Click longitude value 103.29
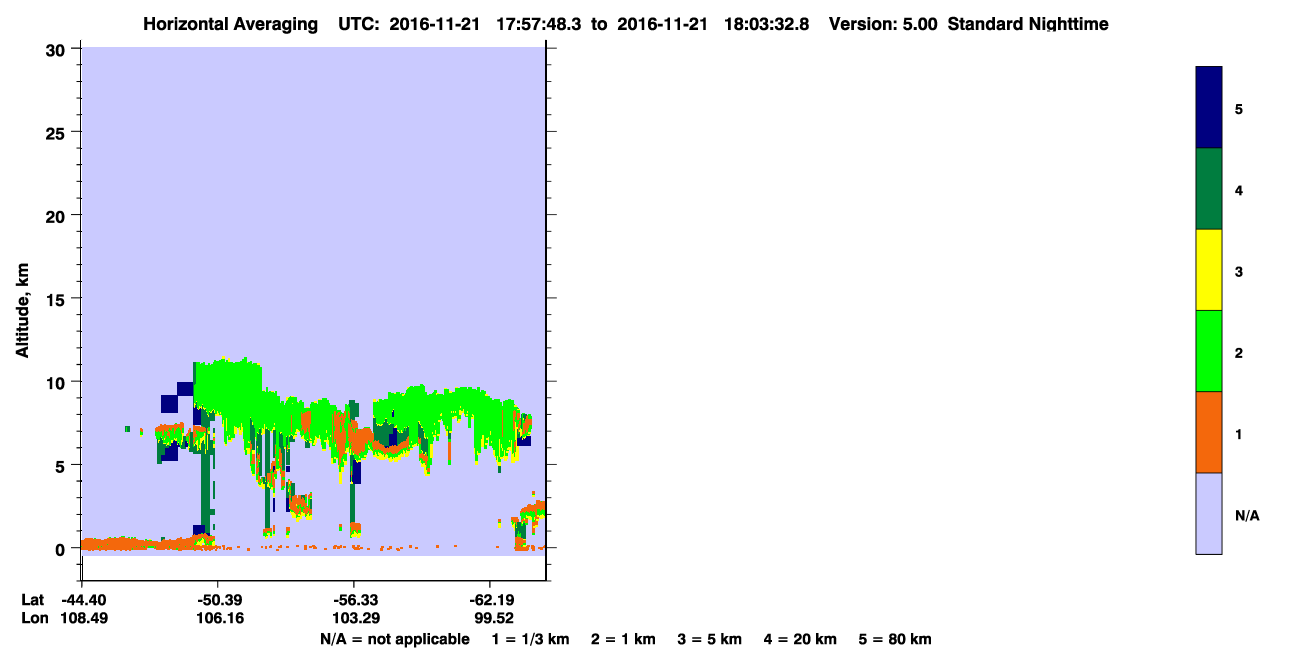1300x667 pixels. [x=354, y=618]
